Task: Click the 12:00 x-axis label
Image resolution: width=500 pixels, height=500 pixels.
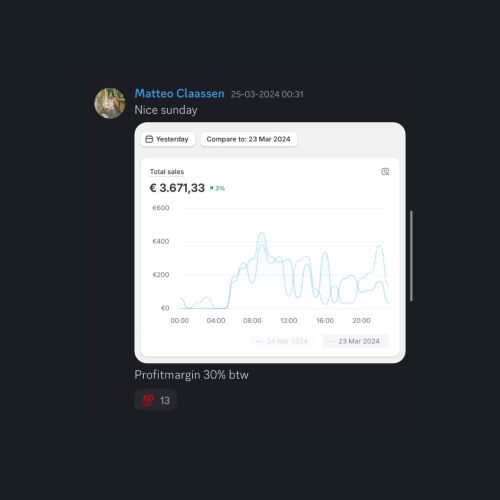Action: point(289,320)
